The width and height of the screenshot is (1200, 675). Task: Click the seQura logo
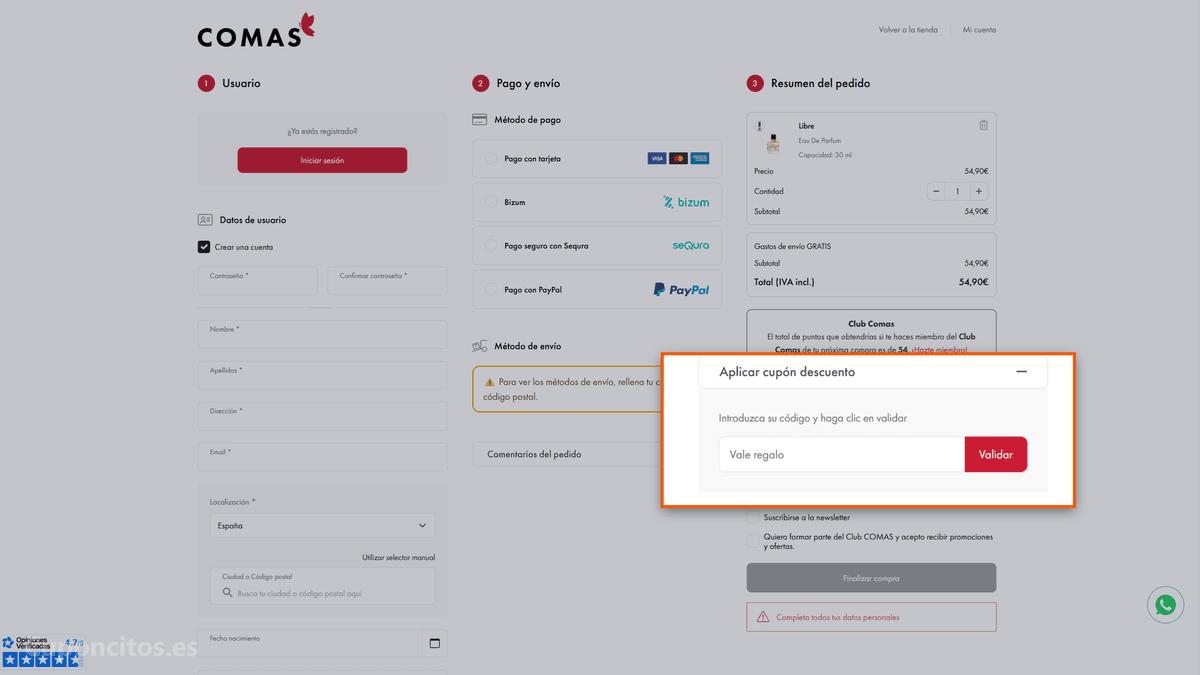[x=691, y=245]
